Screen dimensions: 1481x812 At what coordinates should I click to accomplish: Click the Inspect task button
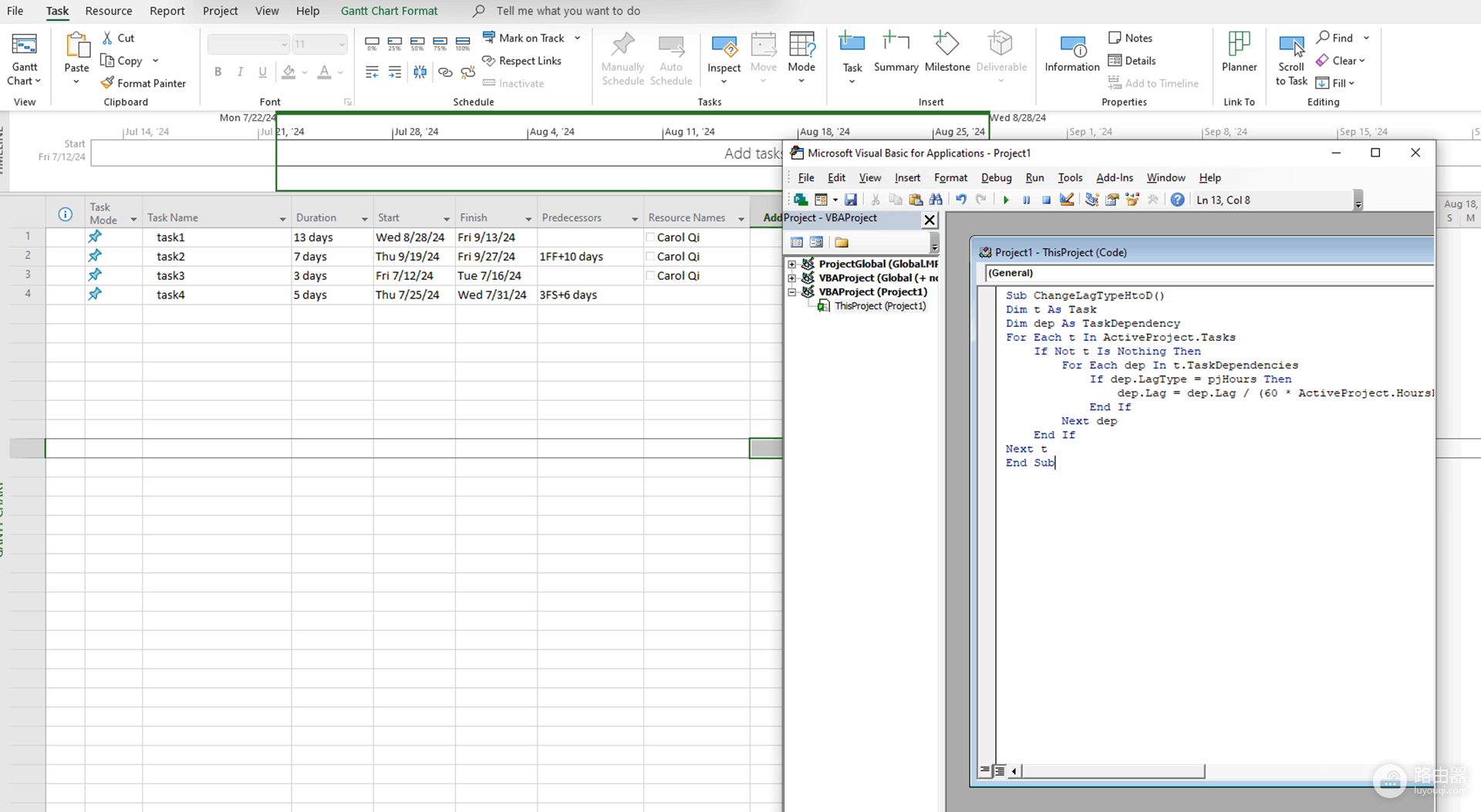point(724,59)
